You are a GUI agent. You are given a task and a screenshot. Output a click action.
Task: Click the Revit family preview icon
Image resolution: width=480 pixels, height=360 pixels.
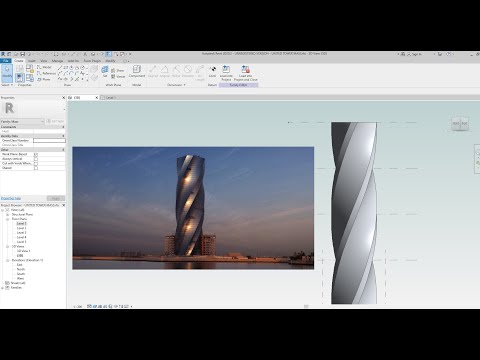click(x=10, y=108)
